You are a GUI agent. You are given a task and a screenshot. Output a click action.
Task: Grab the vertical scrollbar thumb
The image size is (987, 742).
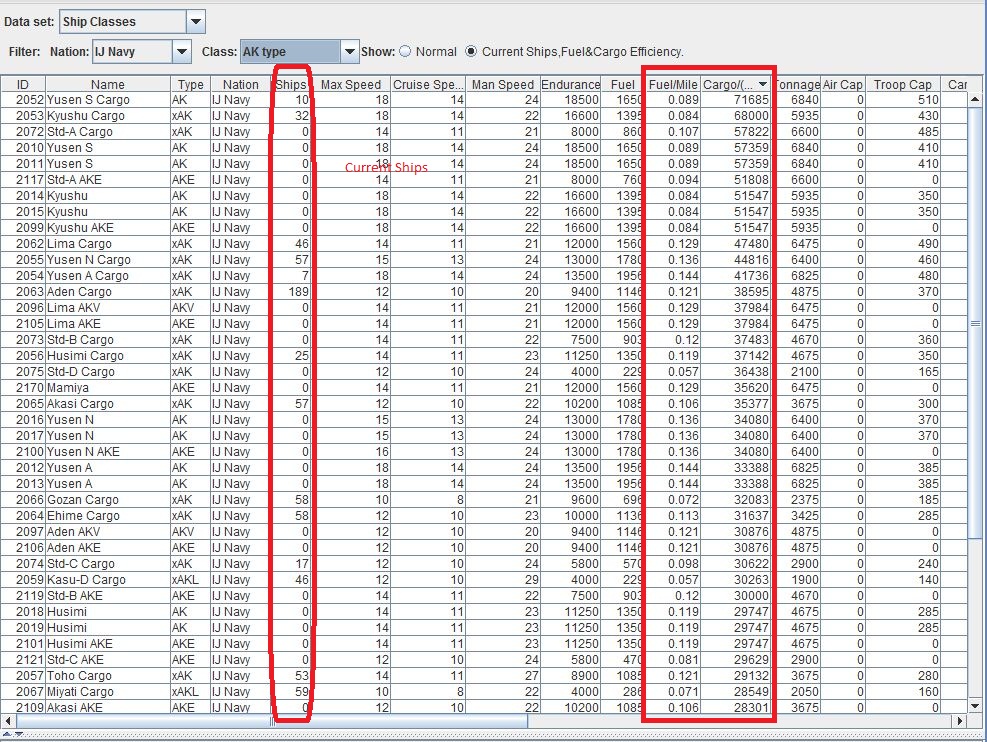[x=977, y=323]
